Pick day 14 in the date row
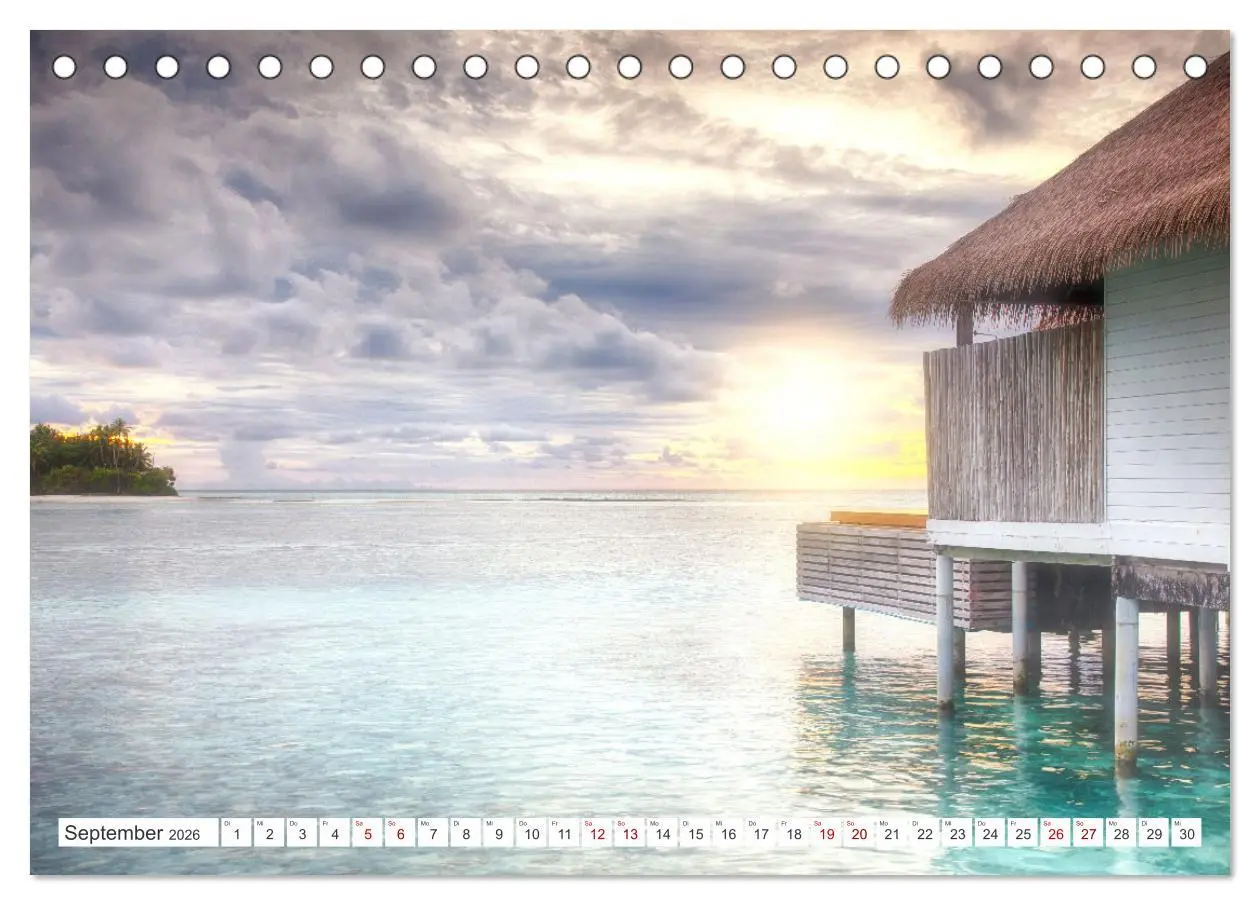Image resolution: width=1260 pixels, height=905 pixels. (x=662, y=832)
